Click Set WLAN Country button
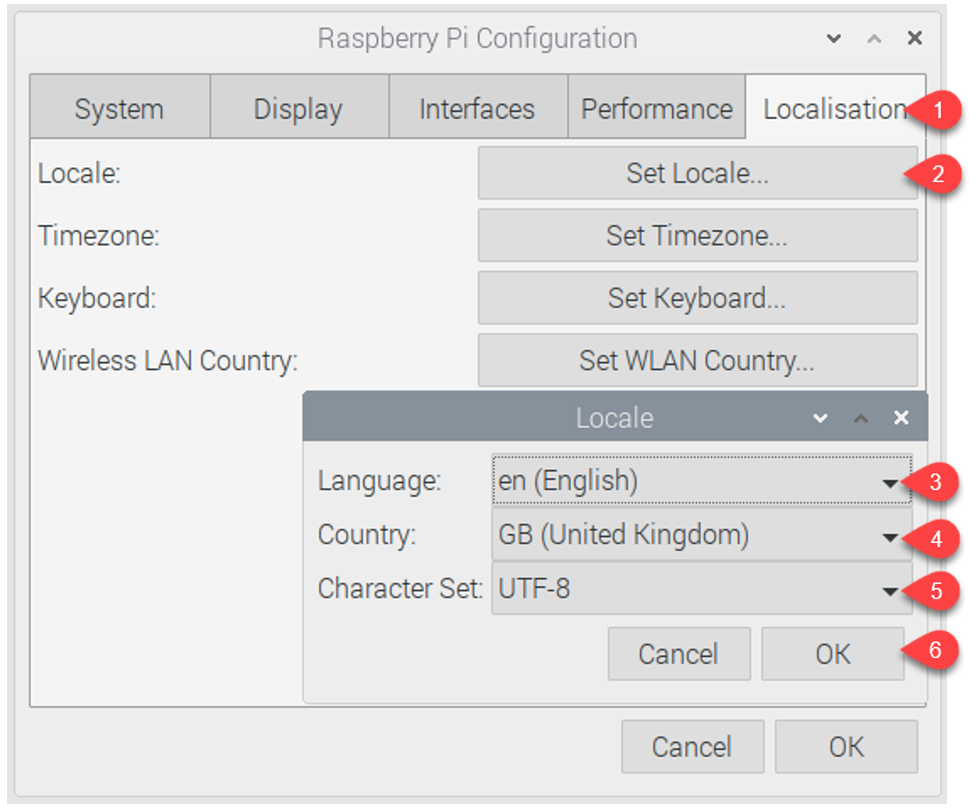Viewport: 969px width, 811px height. point(697,360)
